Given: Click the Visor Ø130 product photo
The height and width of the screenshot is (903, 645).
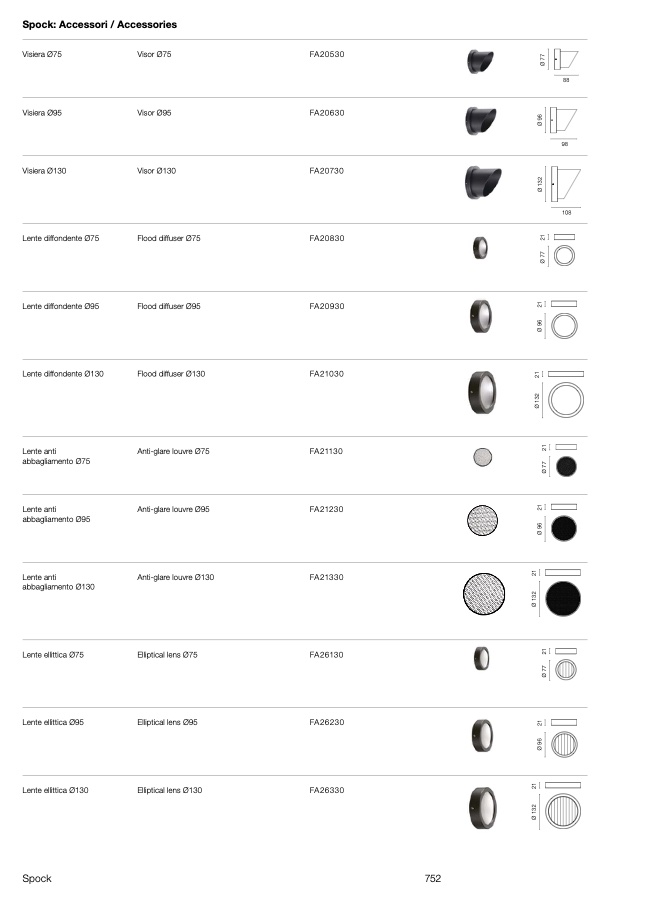Looking at the screenshot, I should click(483, 182).
